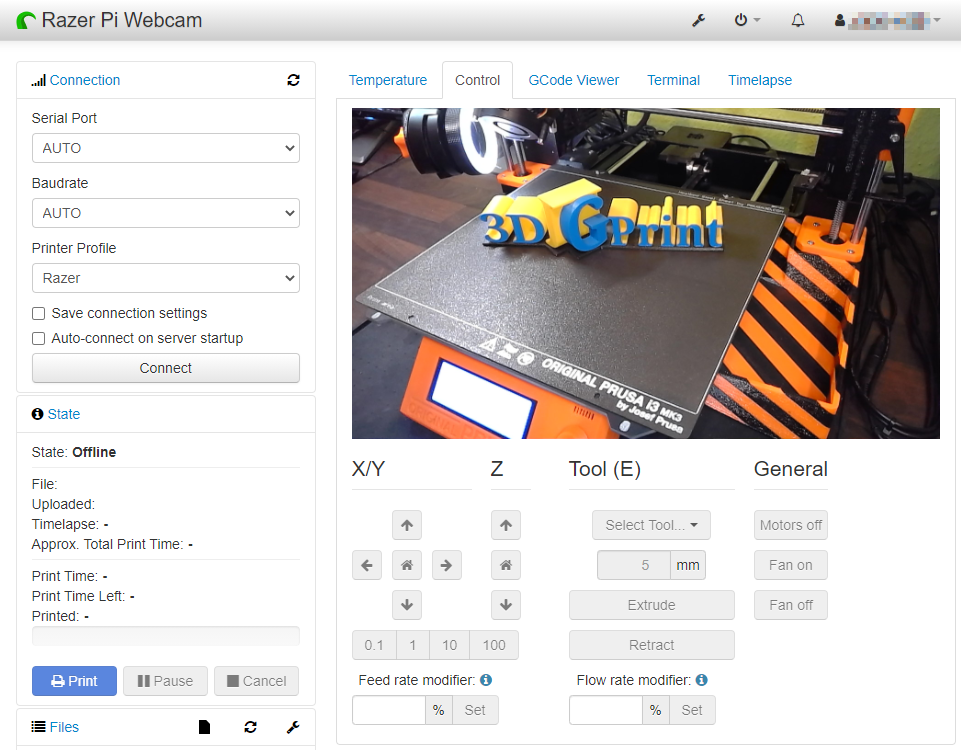The image size is (961, 750).
Task: Refresh the Files list
Action: click(250, 727)
